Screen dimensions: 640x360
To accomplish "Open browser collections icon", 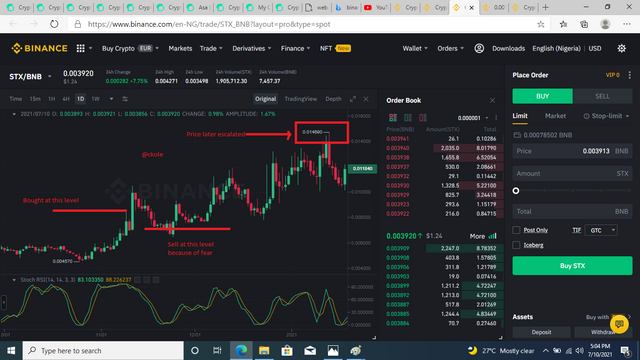I will click(584, 24).
